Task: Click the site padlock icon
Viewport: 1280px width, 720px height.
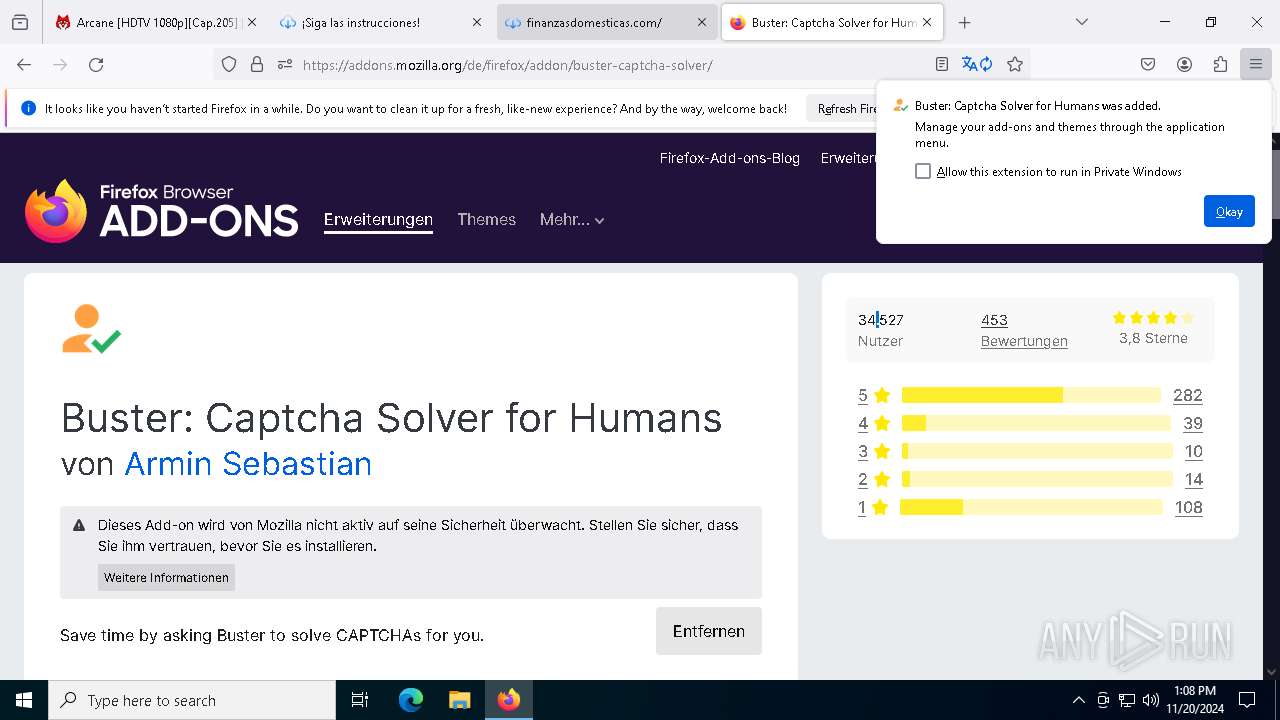Action: 257,64
